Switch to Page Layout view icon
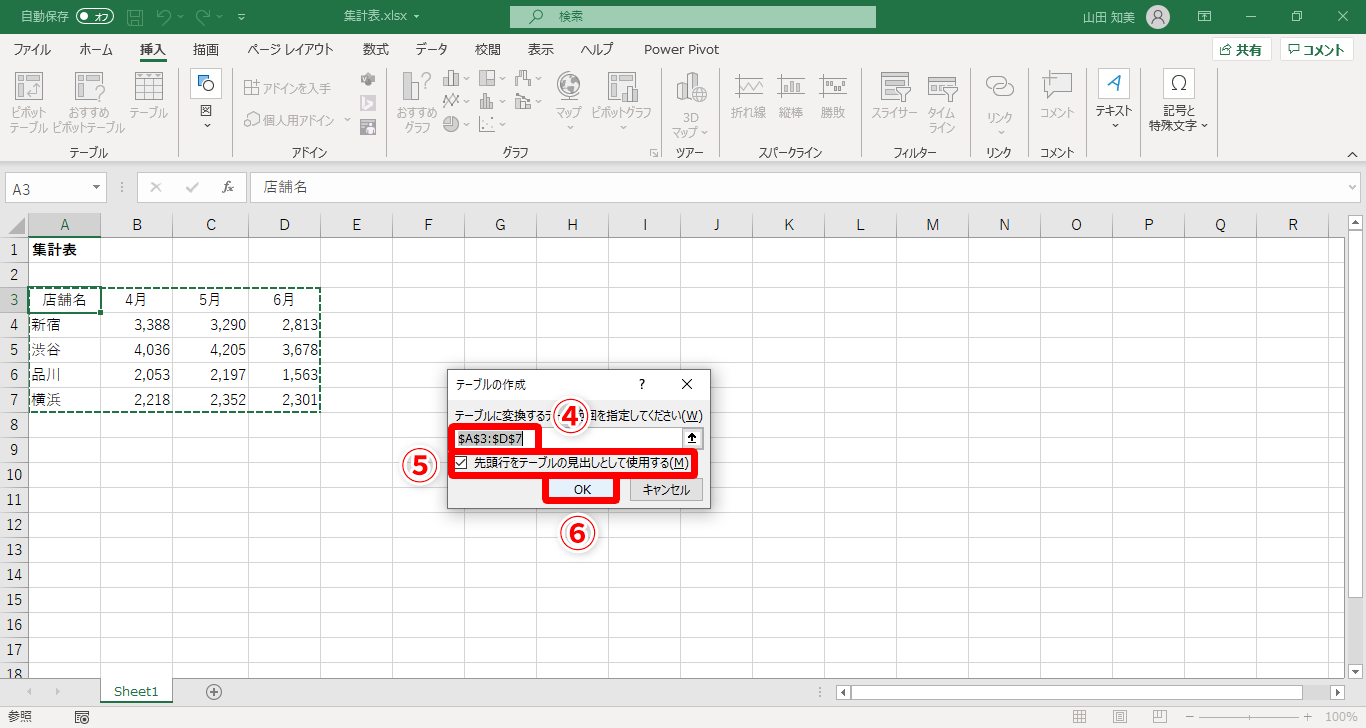 (x=1120, y=717)
